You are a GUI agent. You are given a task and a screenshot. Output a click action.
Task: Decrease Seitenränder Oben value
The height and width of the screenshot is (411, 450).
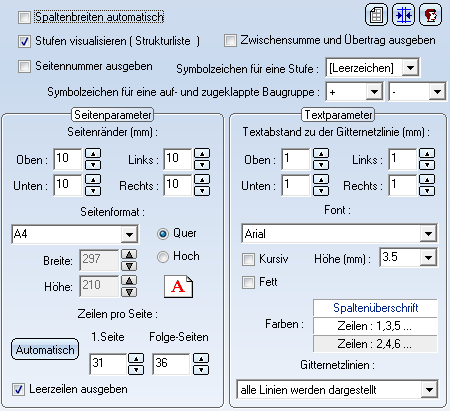tap(93, 165)
